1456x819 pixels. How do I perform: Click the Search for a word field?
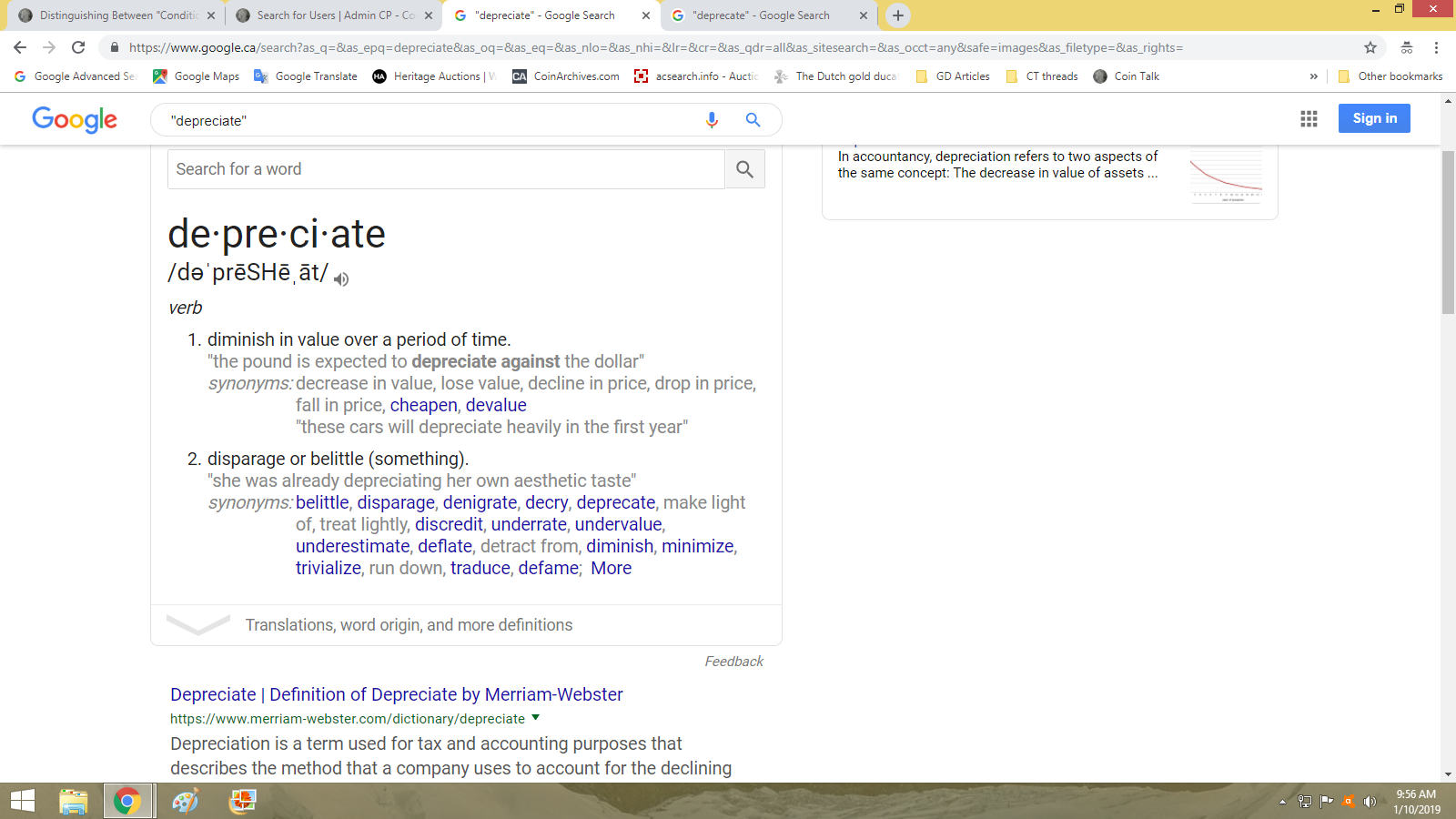[446, 169]
